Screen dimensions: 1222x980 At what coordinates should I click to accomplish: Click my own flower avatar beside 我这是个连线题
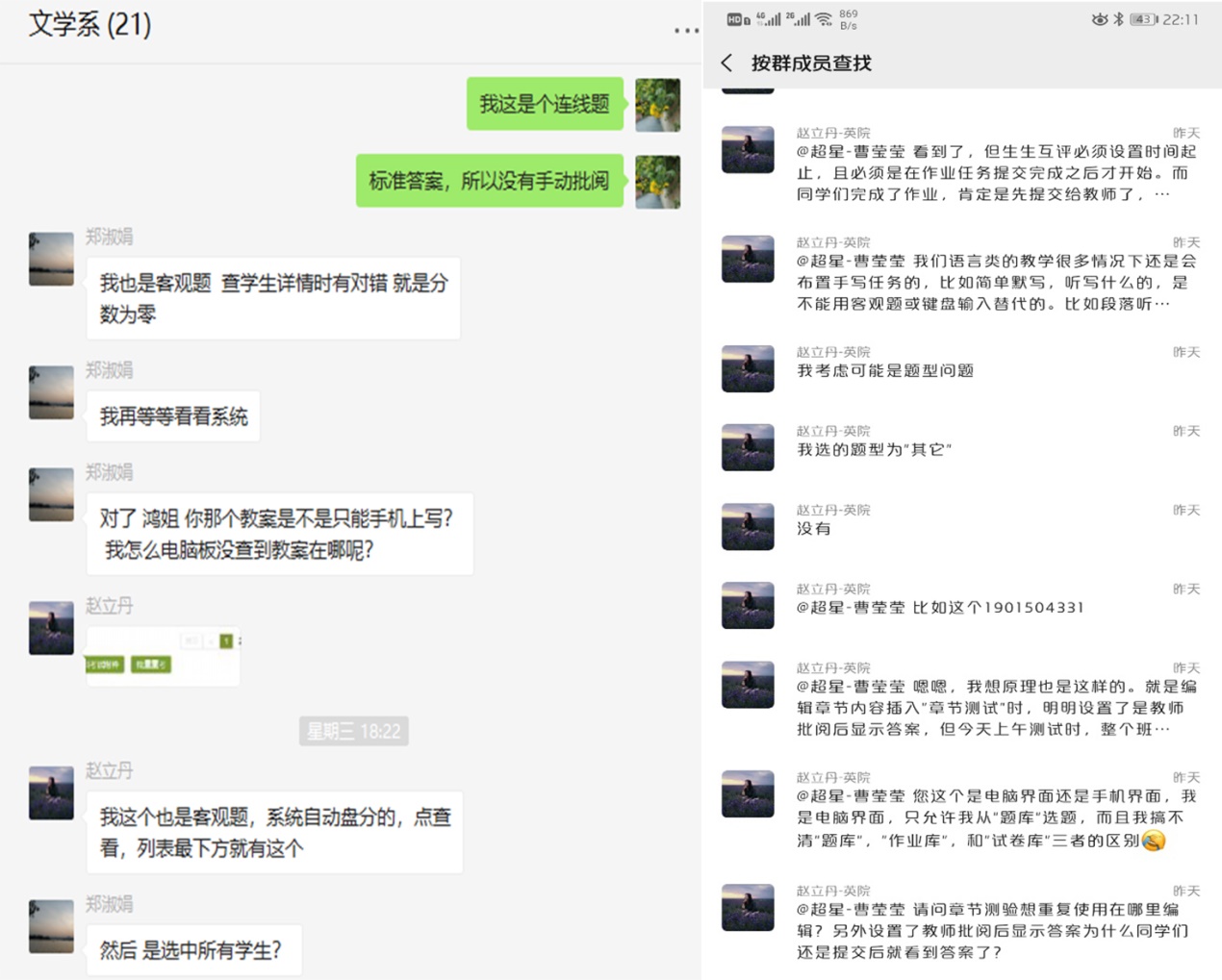click(657, 105)
